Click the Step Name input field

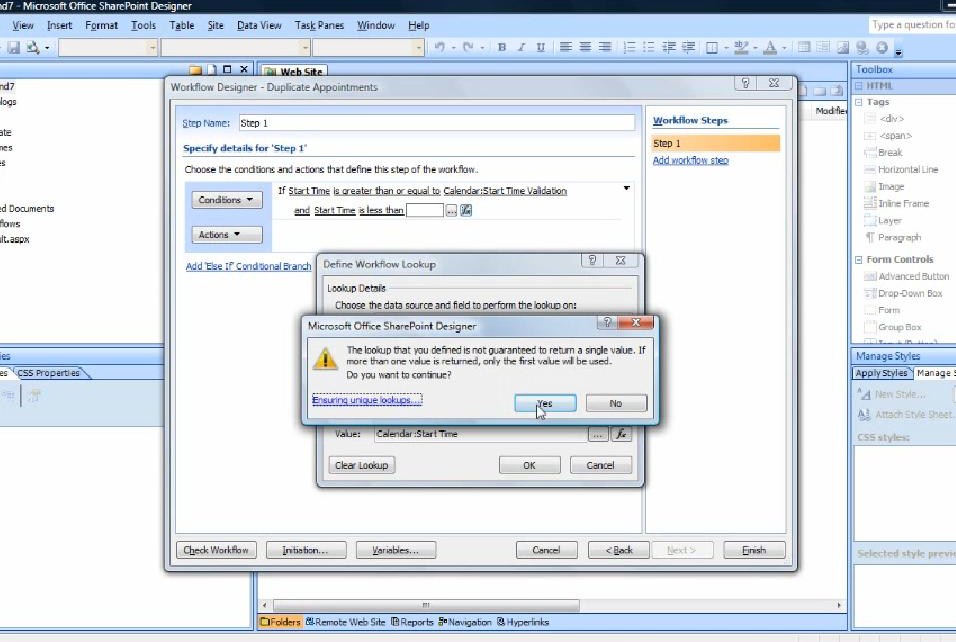pos(437,123)
